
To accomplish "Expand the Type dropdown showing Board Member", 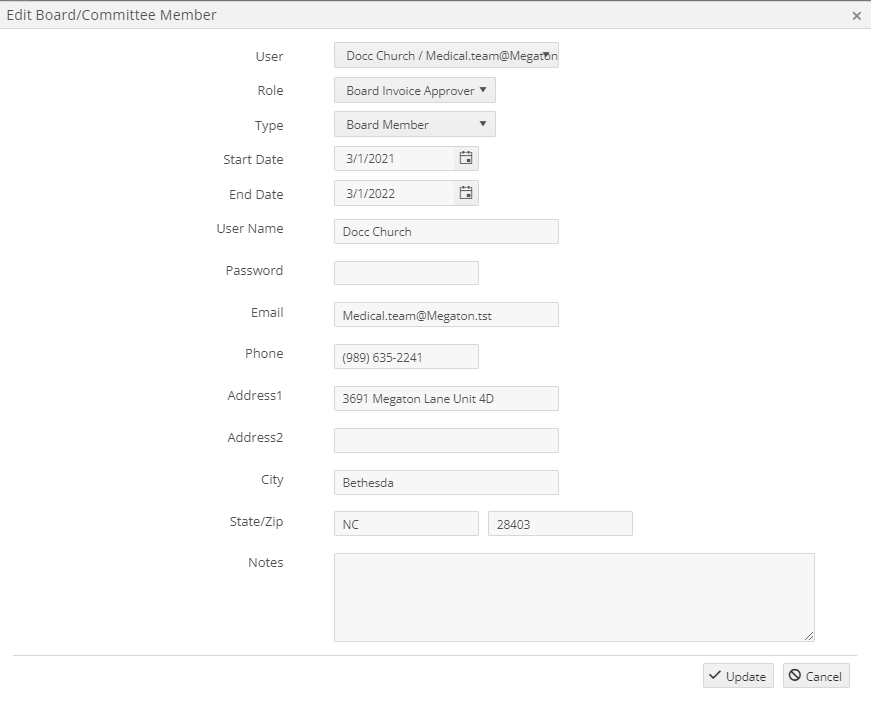I will click(x=414, y=124).
